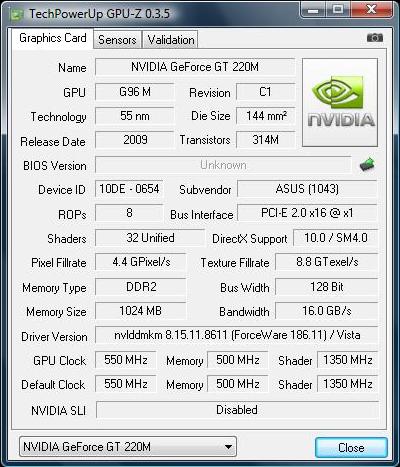This screenshot has width=400, height=467.
Task: Click the BIOS Version Unknown field
Action: (223, 165)
